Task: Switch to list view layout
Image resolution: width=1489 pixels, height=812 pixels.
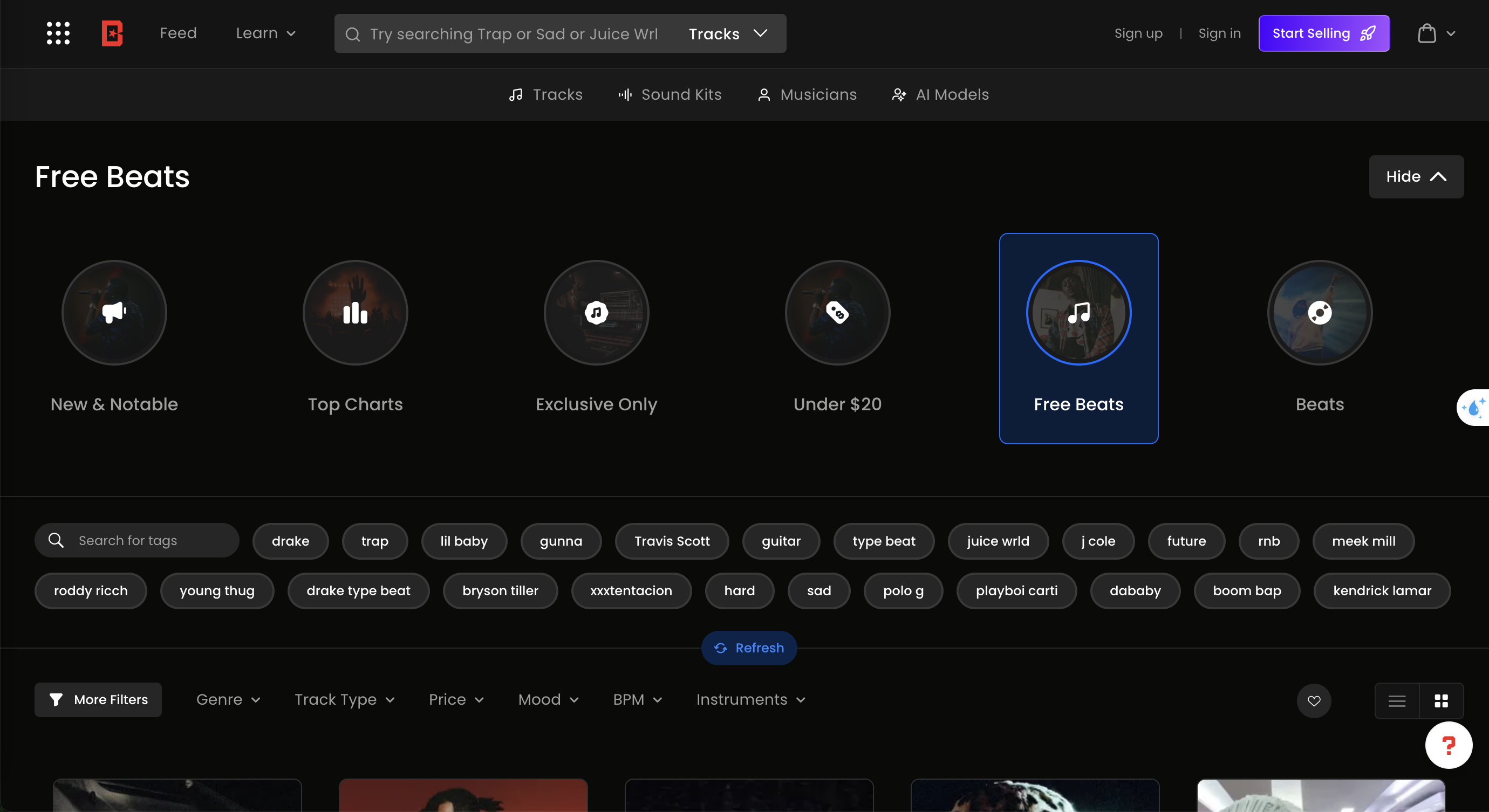Action: tap(1397, 700)
